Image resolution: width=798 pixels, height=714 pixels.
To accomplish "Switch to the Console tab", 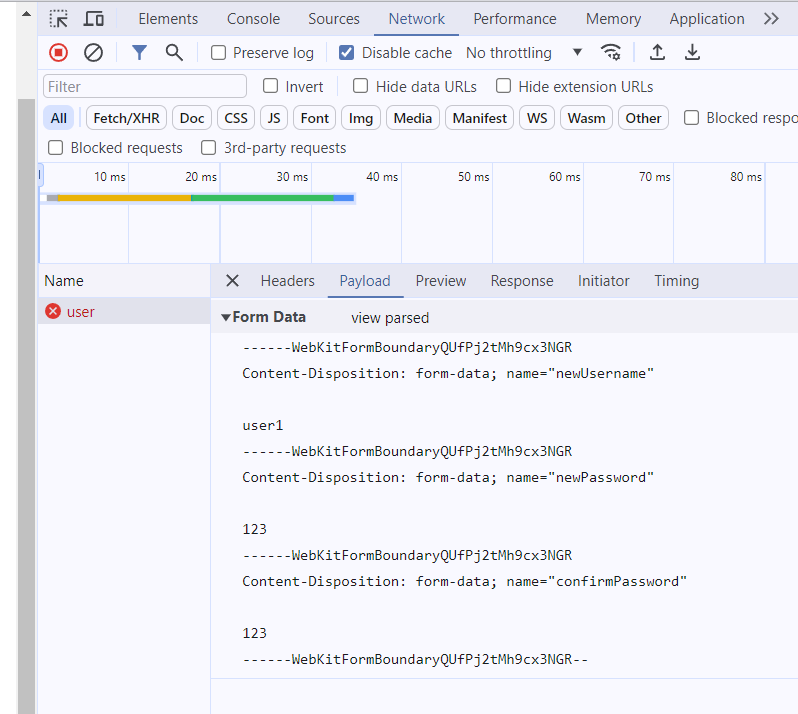I will [253, 19].
